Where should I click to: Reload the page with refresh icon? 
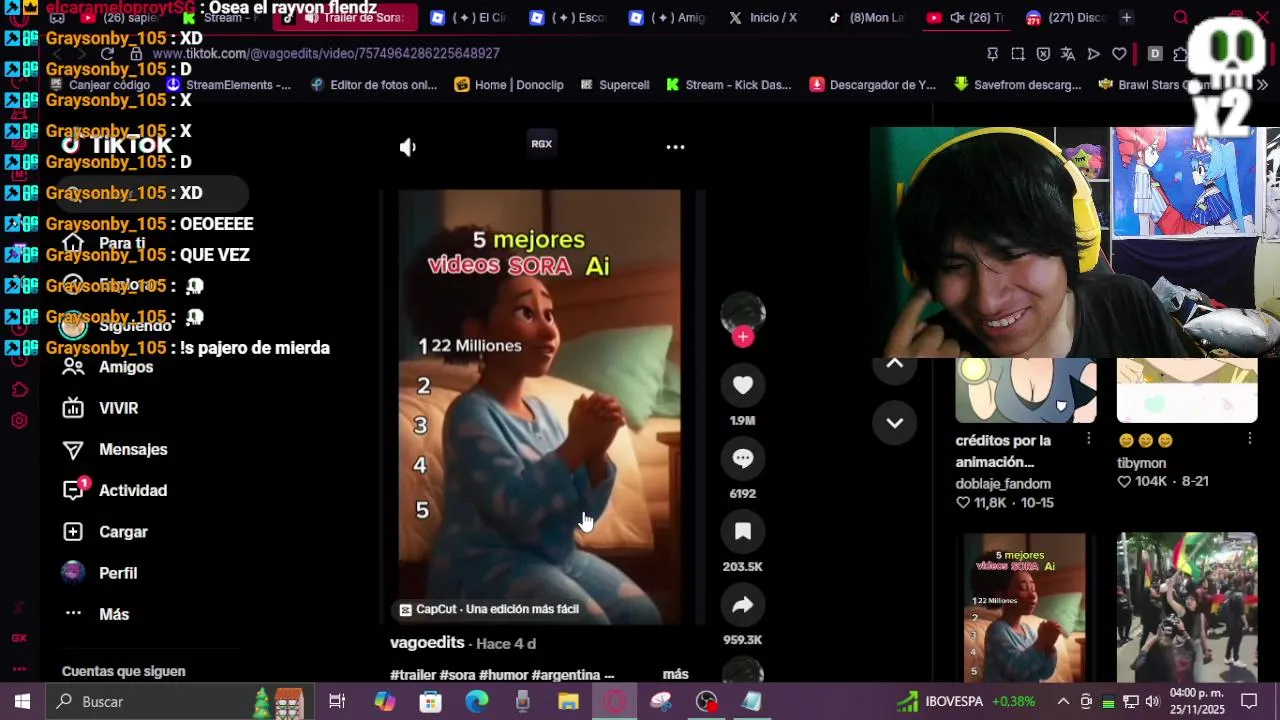point(108,53)
